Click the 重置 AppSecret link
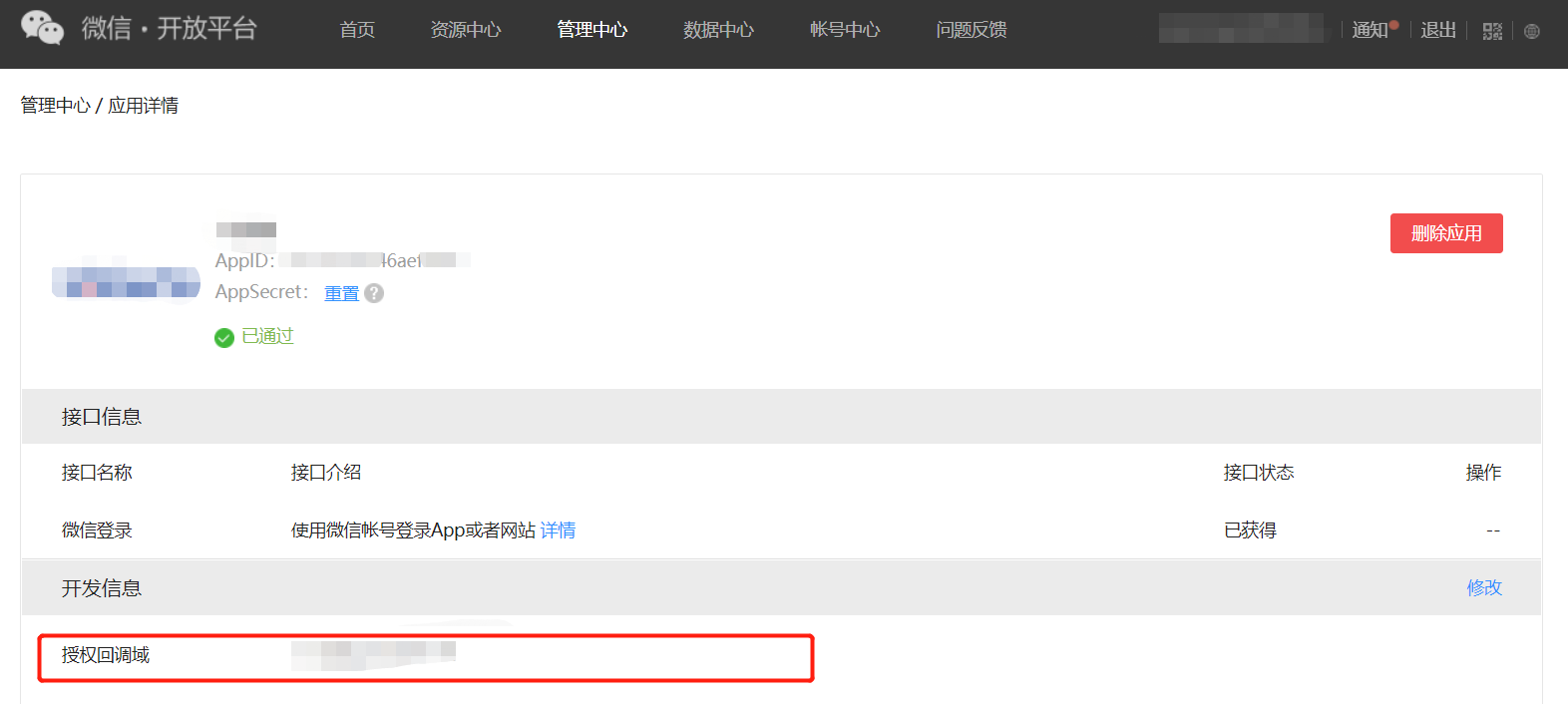 coord(341,293)
